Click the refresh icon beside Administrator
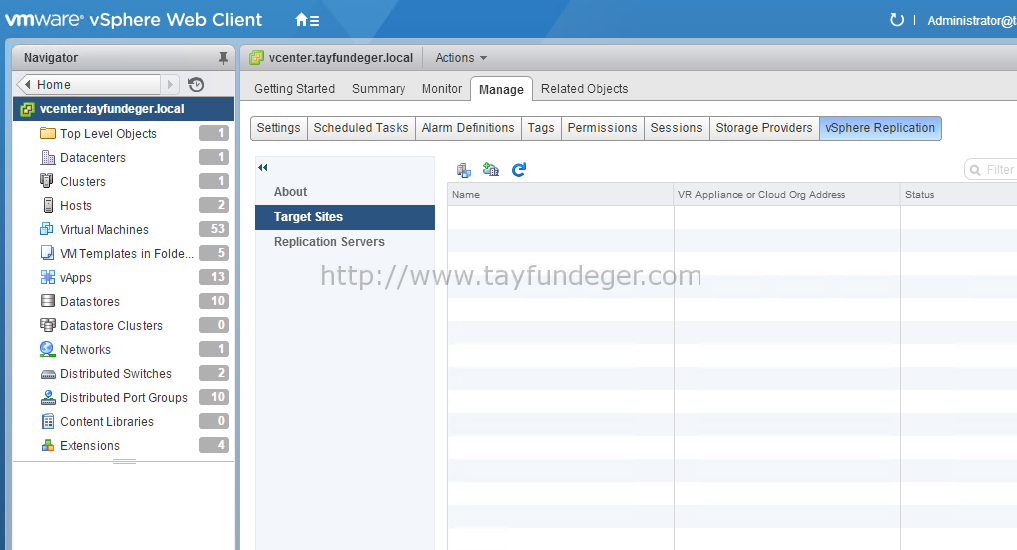 [x=896, y=20]
